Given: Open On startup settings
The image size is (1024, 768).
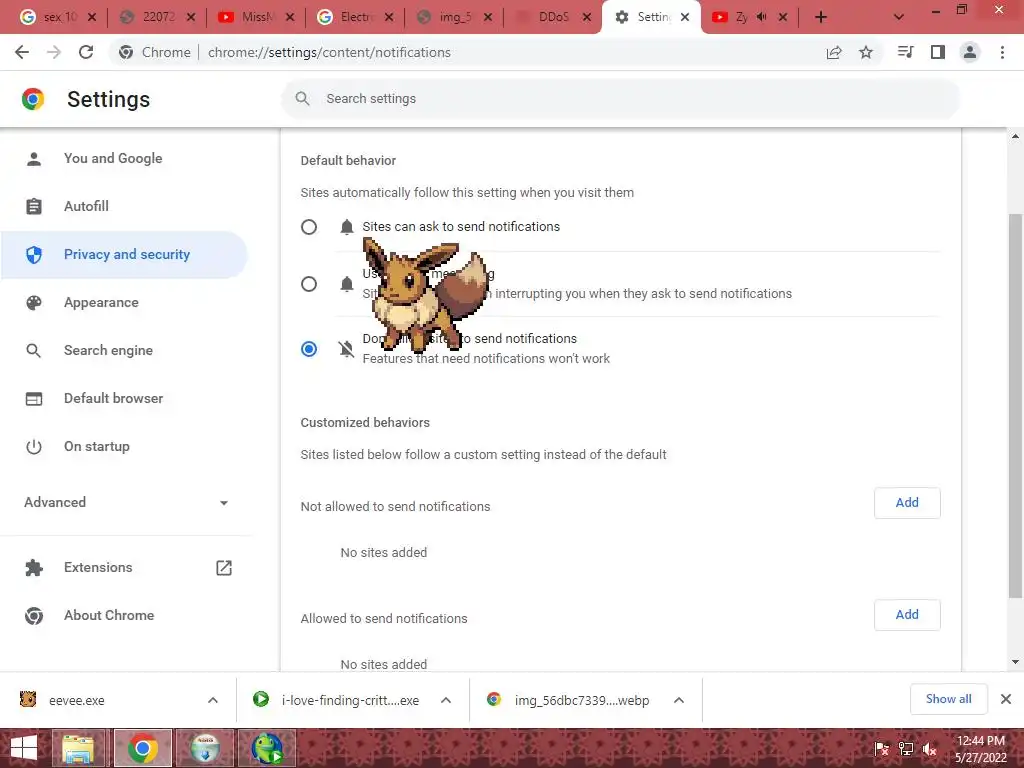Looking at the screenshot, I should click(x=97, y=447).
